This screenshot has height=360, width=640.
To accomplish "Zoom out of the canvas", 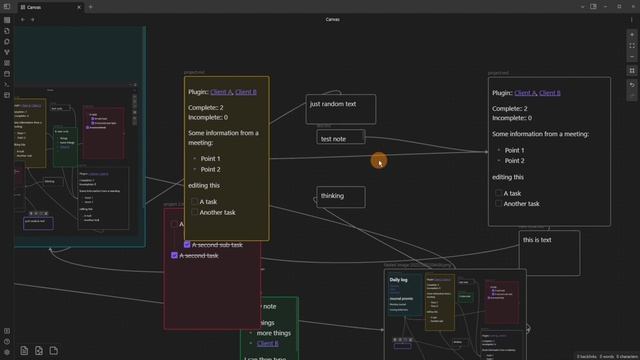I will tap(632, 57).
